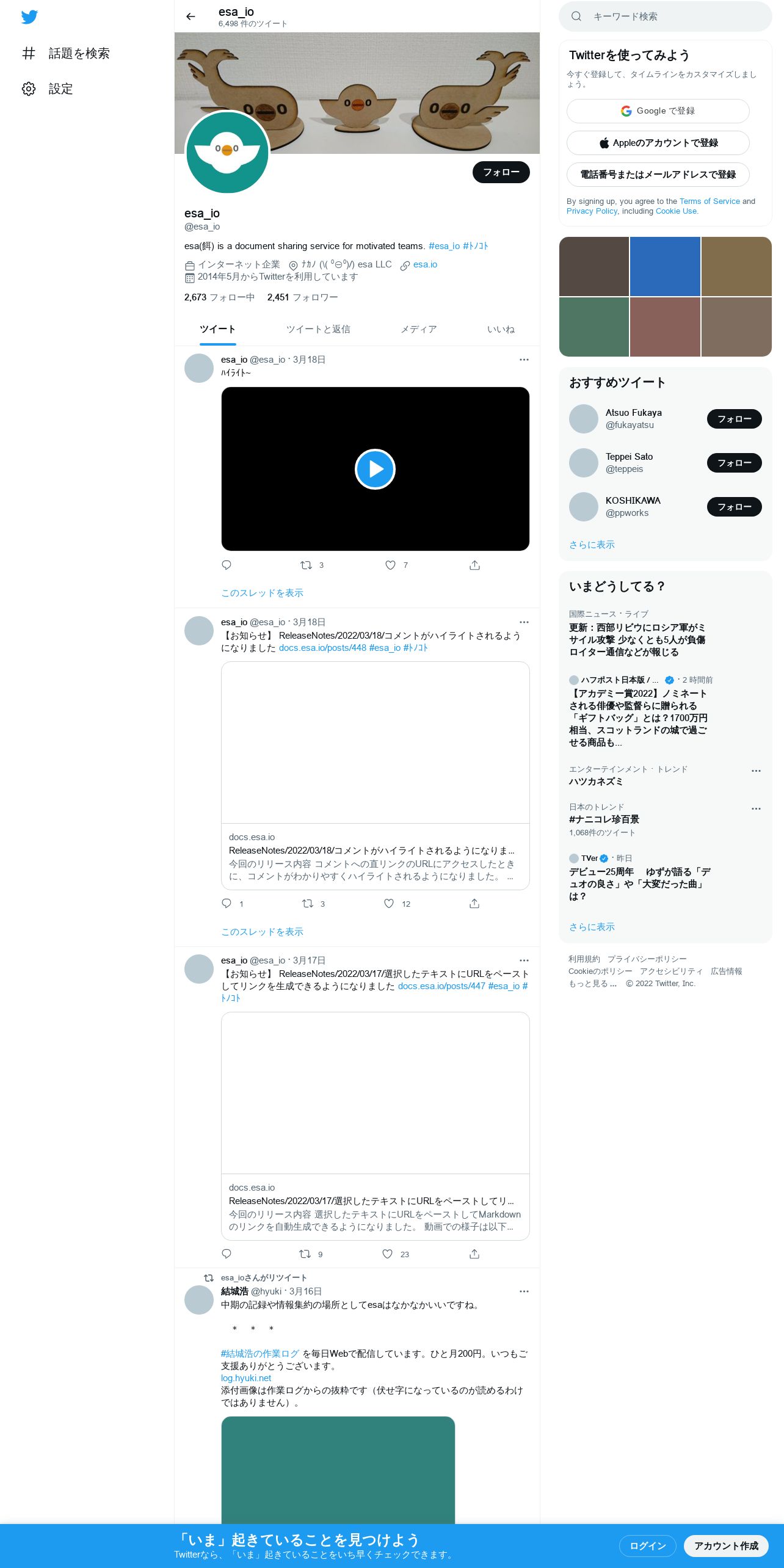Share the posts/448 announcement tweet
Image resolution: width=784 pixels, height=1568 pixels.
tap(474, 903)
